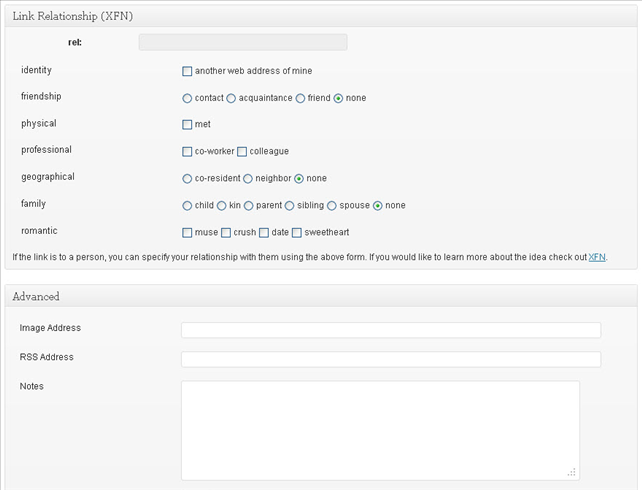Collapse the Advanced section header
Screen dimensions: 642x490
tap(321, 296)
